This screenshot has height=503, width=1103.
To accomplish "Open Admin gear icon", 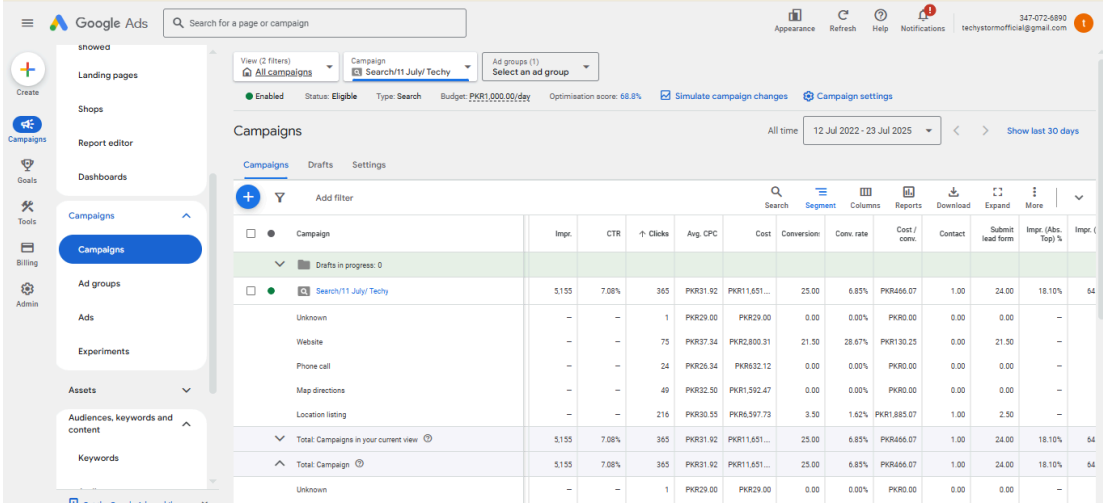I will click(x=27, y=289).
